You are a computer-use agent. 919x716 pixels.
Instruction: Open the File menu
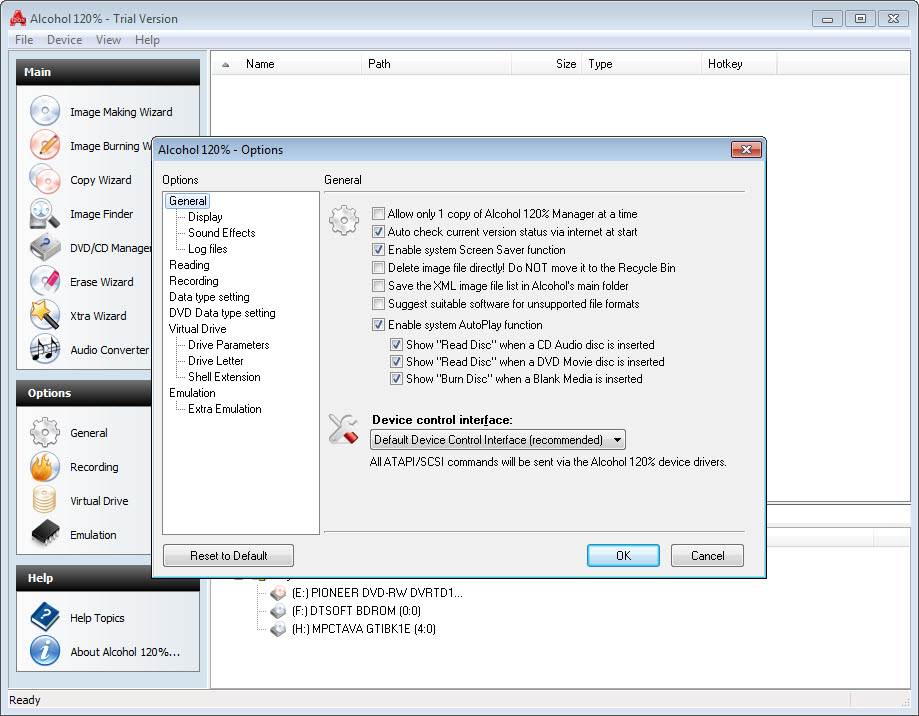click(x=24, y=40)
